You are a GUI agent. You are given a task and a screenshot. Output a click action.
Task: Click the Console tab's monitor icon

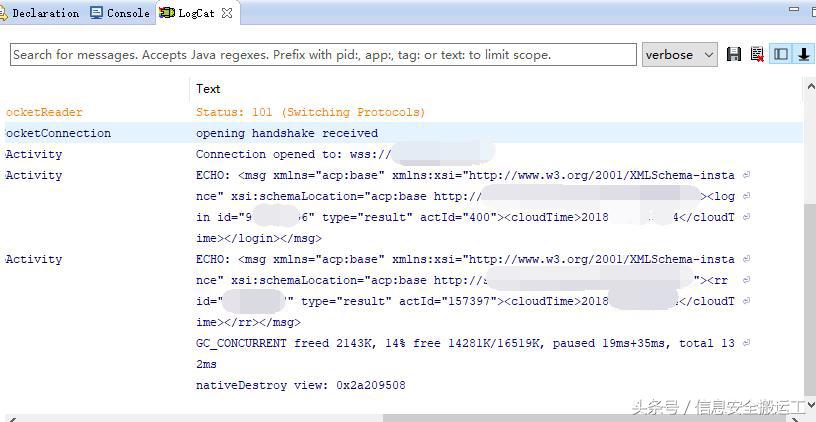pyautogui.click(x=96, y=13)
